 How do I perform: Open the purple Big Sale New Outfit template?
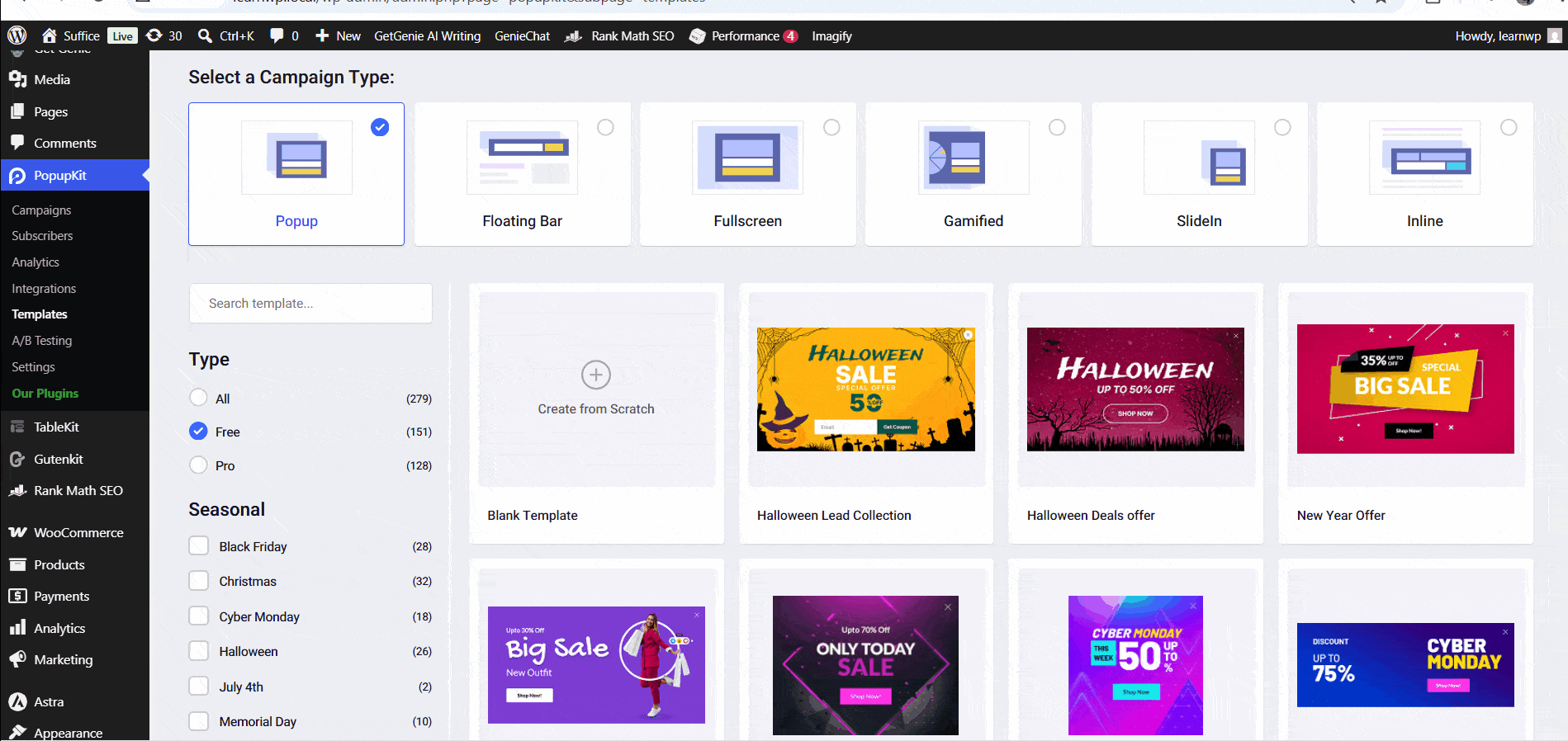(596, 665)
